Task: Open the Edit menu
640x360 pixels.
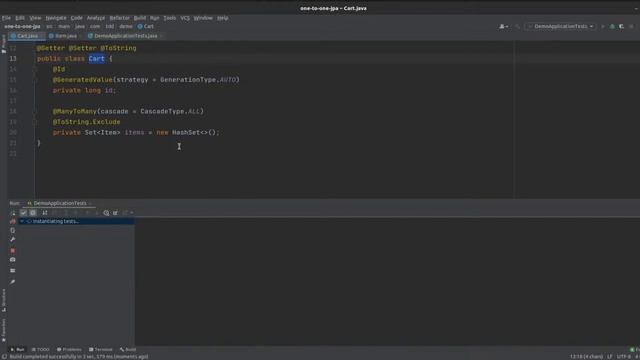Action: click(x=20, y=18)
